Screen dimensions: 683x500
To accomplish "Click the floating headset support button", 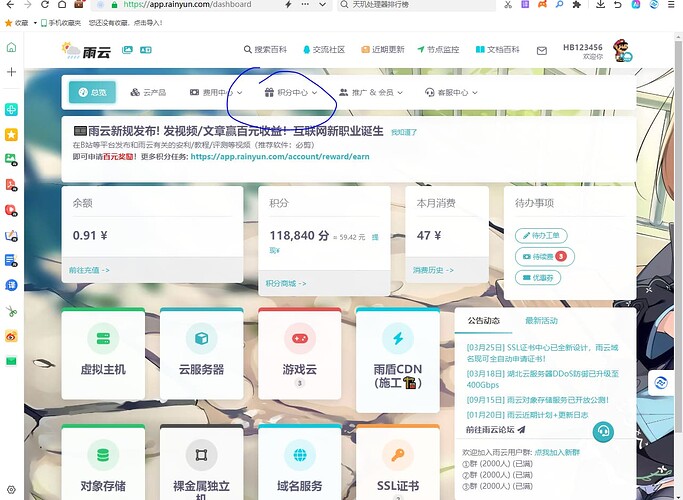I will (x=603, y=432).
